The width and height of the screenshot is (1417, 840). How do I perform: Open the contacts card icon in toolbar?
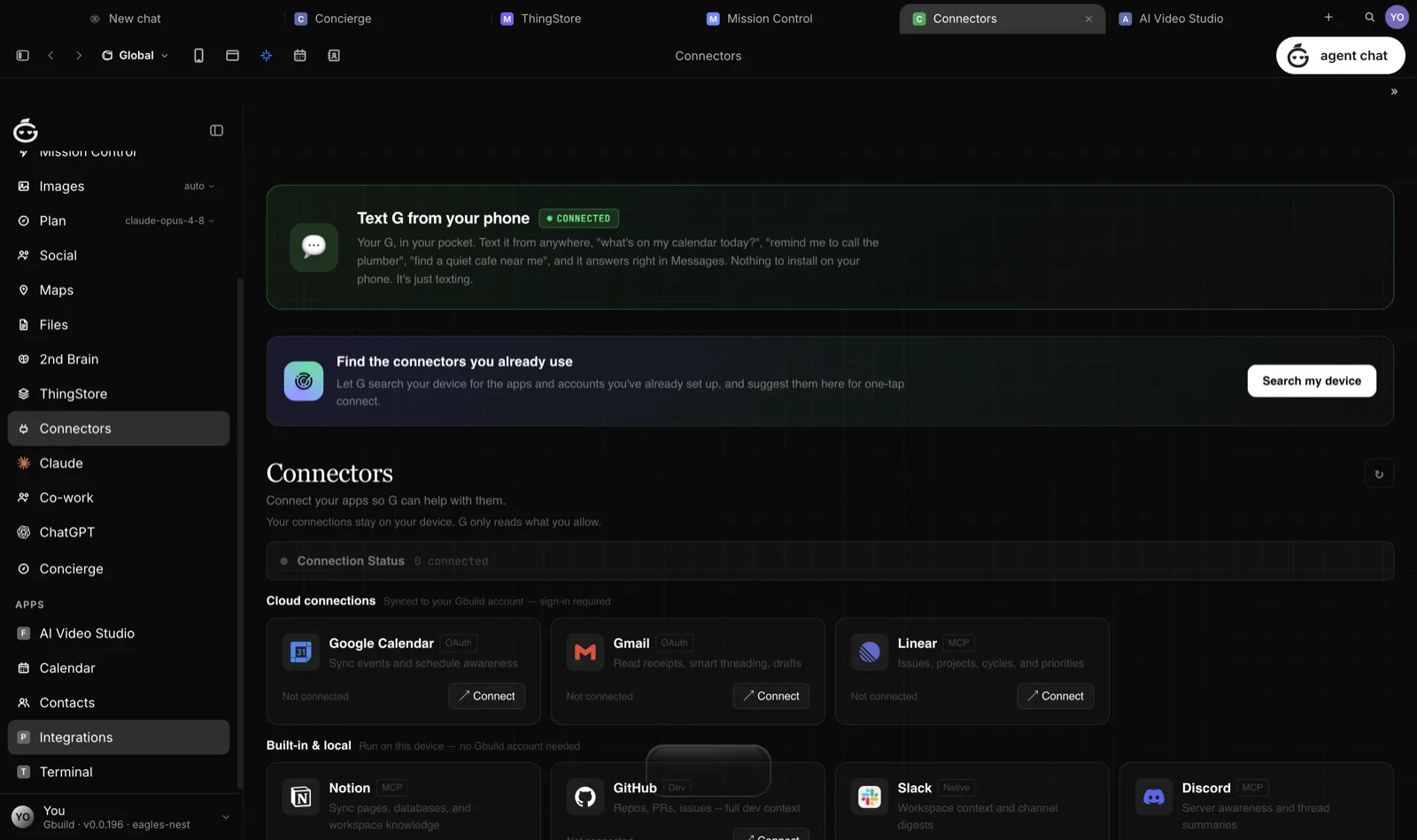334,55
